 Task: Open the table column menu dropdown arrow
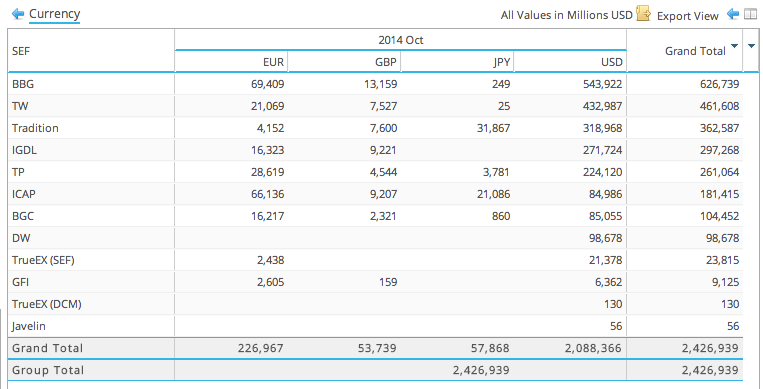[x=751, y=46]
